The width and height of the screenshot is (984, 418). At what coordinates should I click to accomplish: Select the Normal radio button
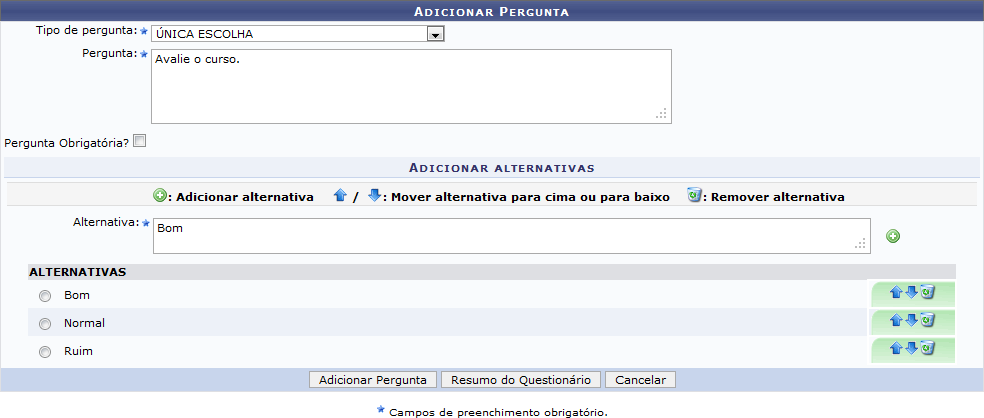point(44,324)
